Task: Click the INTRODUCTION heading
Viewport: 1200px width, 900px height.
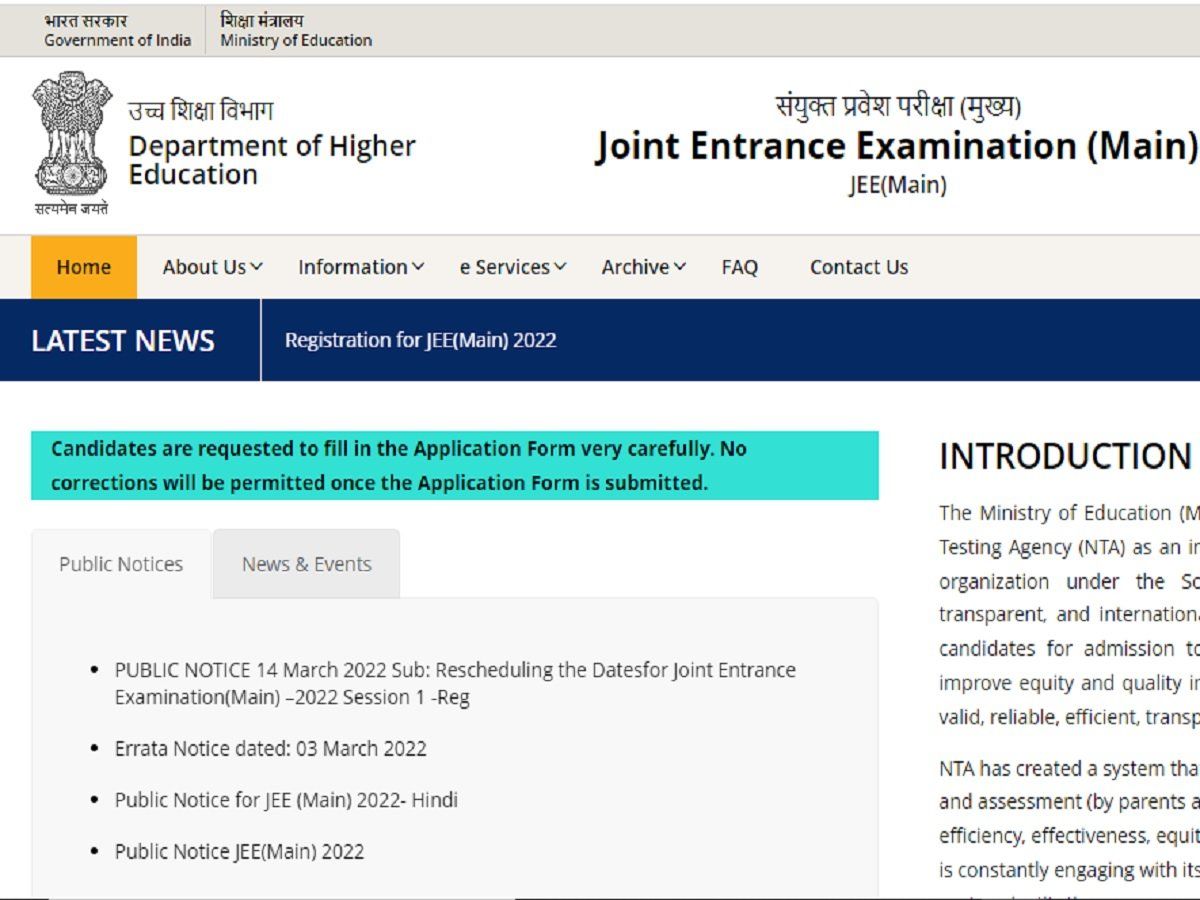Action: (x=1065, y=457)
